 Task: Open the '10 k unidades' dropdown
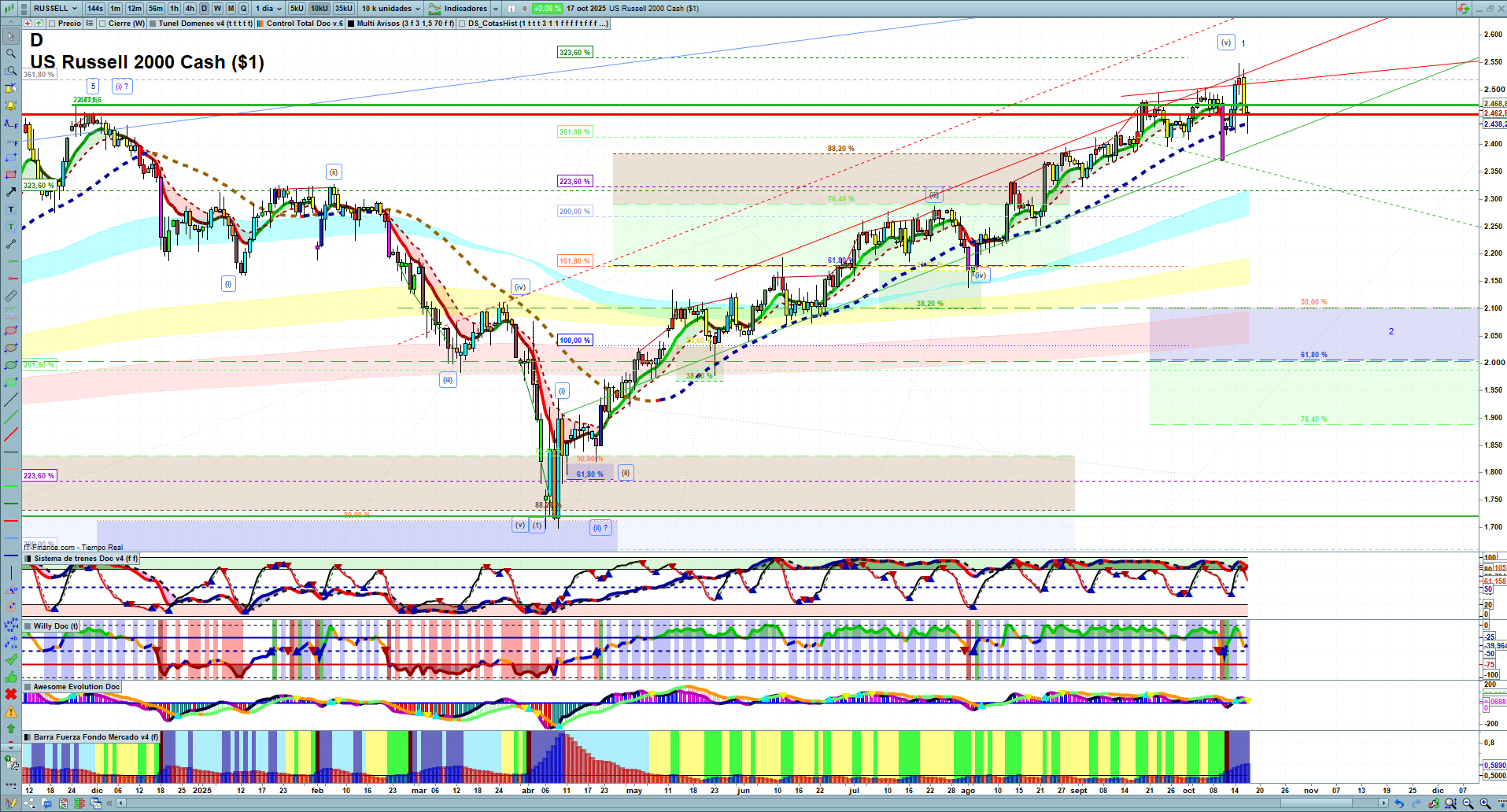pos(391,9)
